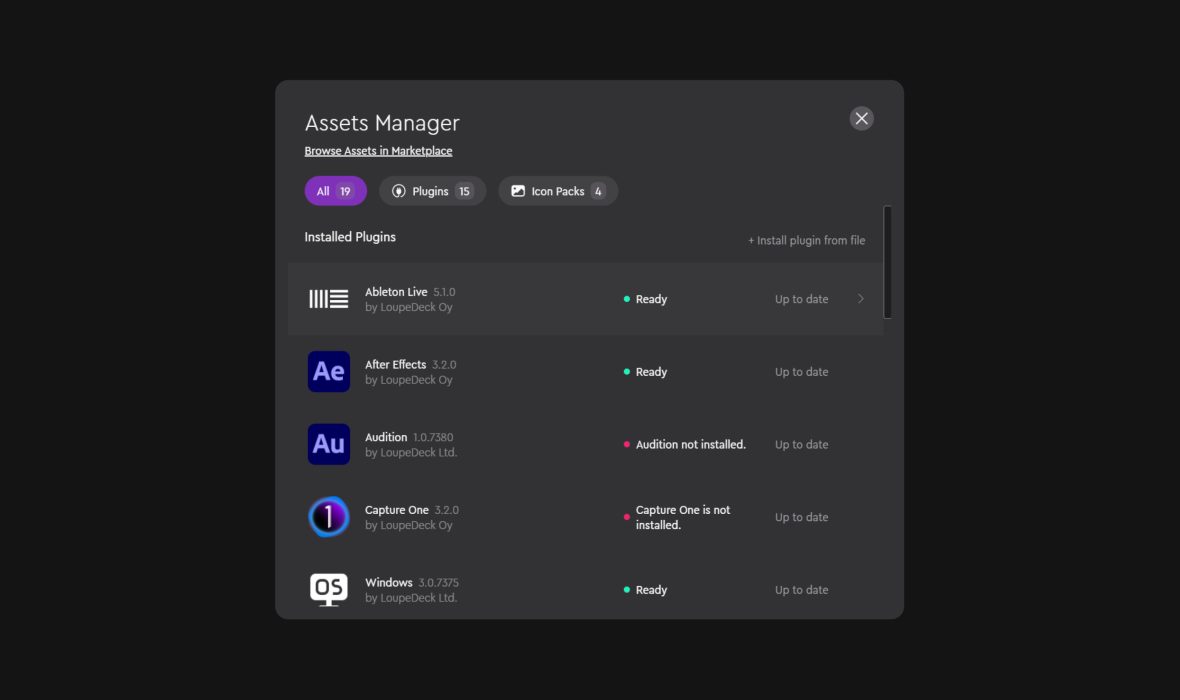
Task: Close the Assets Manager dialog
Action: pyautogui.click(x=861, y=119)
